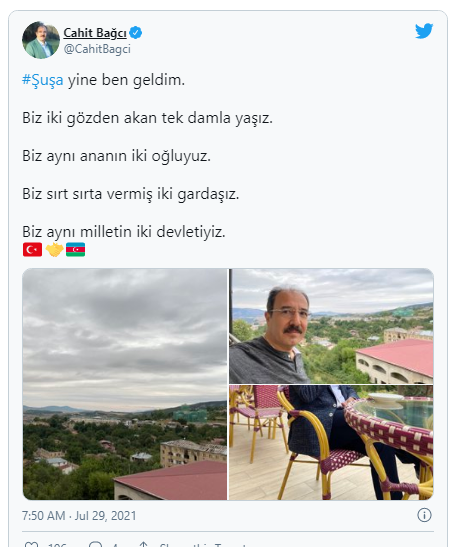Click the Turkish flag emoji
Image resolution: width=455 pixels, height=547 pixels.
[x=32, y=249]
